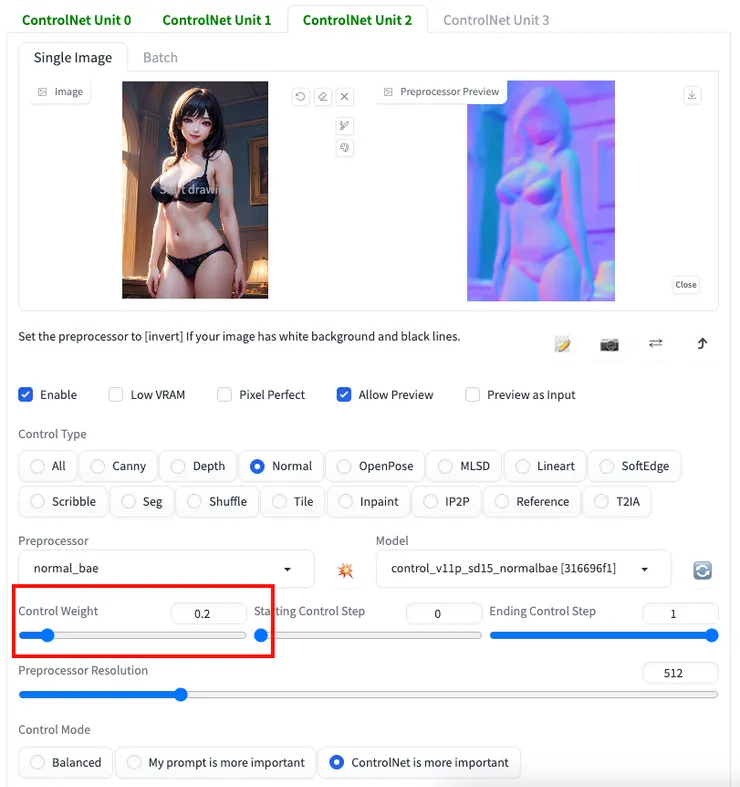This screenshot has height=787, width=740.
Task: Switch to ControlNet Unit 3 tab
Action: pos(496,20)
